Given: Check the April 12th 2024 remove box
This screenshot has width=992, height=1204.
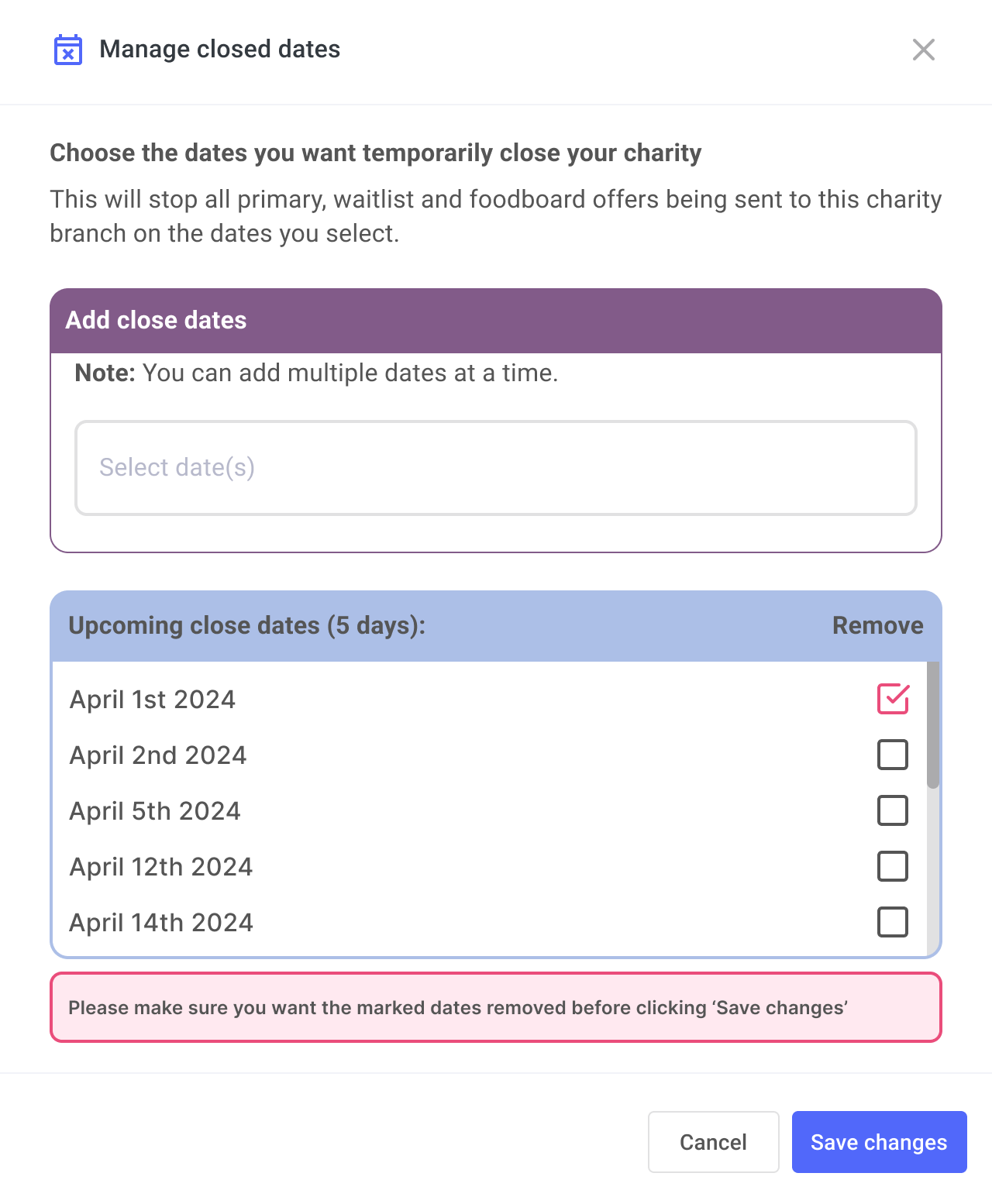Looking at the screenshot, I should [893, 866].
